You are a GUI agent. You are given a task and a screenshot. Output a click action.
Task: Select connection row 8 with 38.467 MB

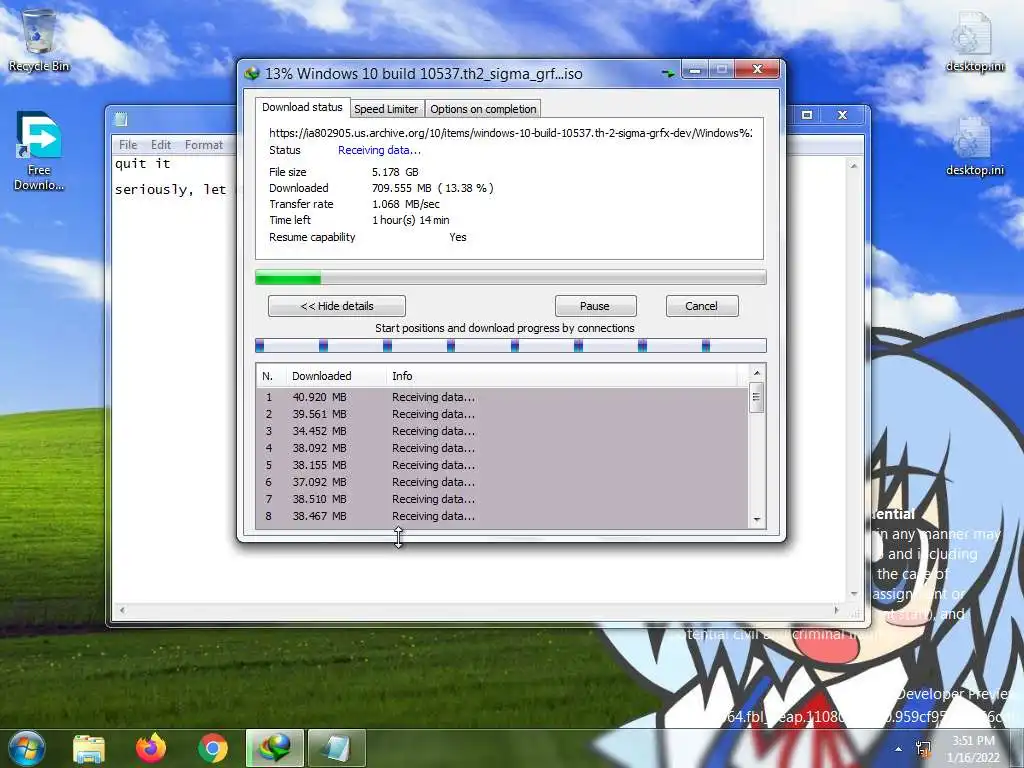point(502,516)
